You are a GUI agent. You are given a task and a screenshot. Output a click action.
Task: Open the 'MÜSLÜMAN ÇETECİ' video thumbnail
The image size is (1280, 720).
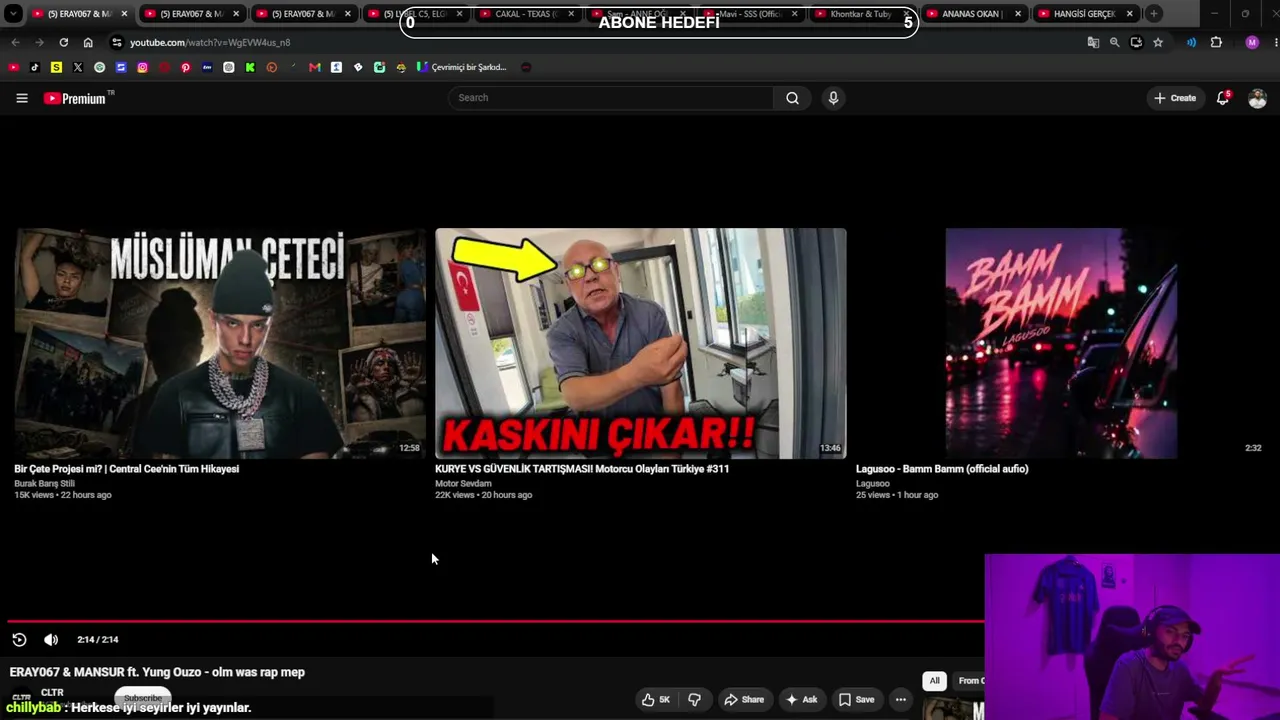220,343
